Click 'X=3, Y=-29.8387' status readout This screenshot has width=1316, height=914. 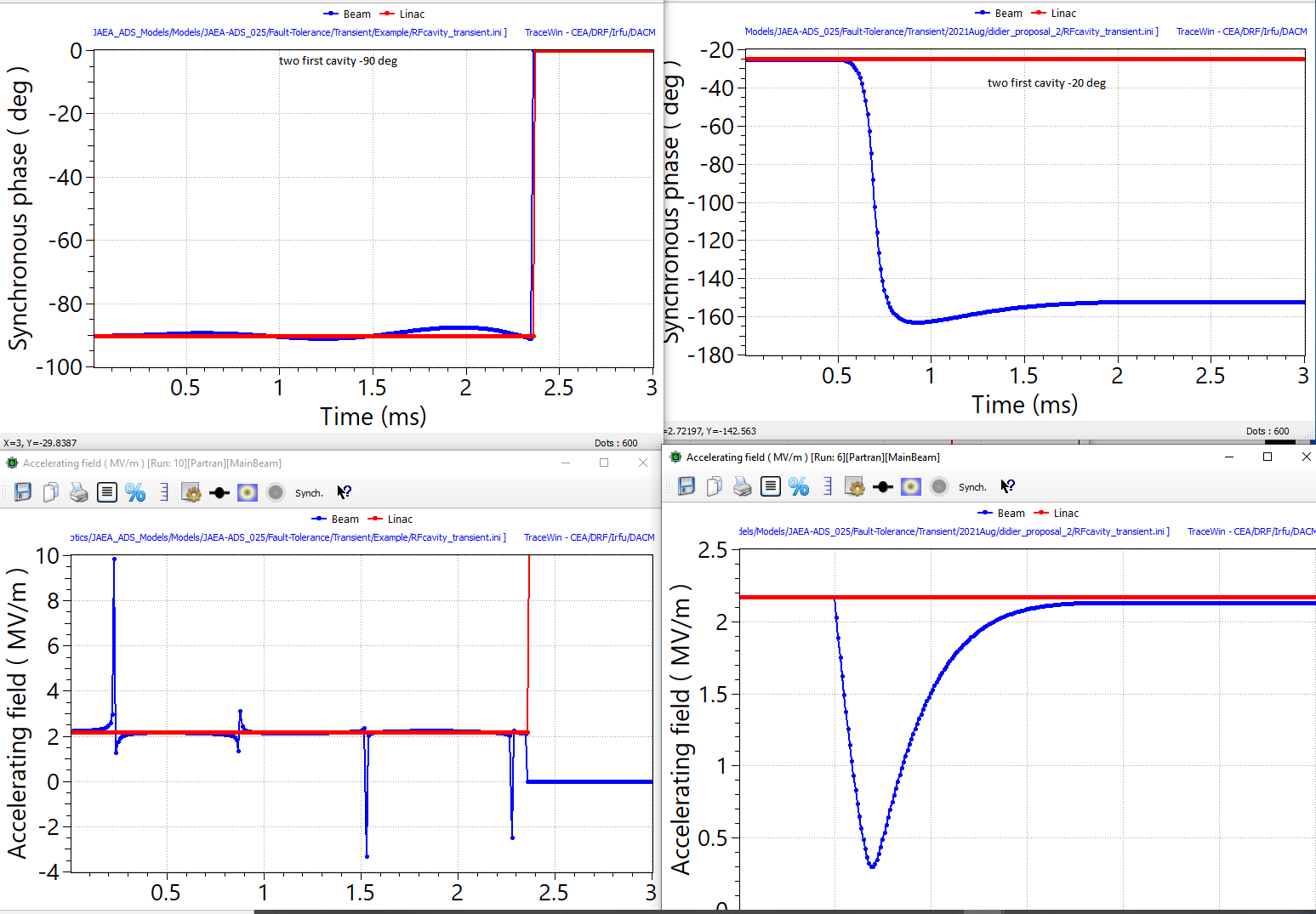click(x=40, y=443)
